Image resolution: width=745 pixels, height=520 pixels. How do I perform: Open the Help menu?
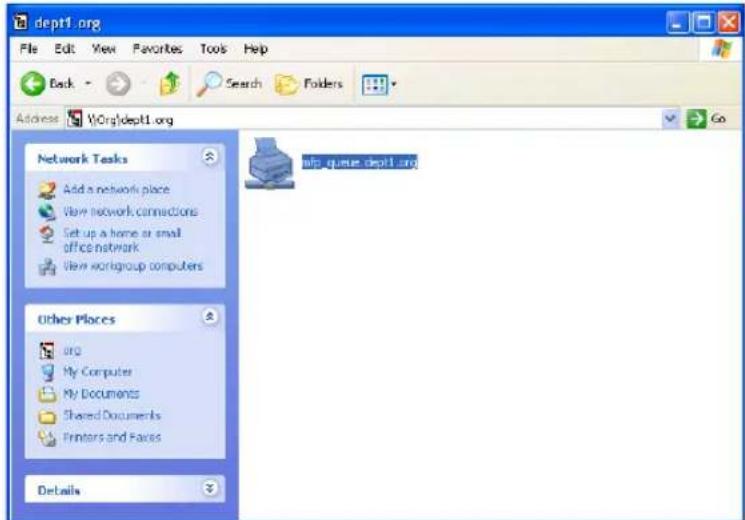255,48
